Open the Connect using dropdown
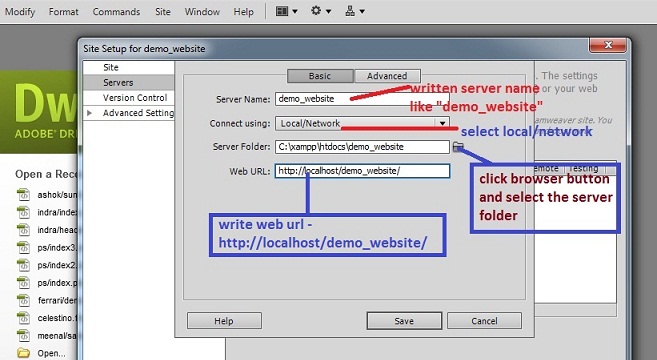This screenshot has height=360, width=657. click(362, 123)
